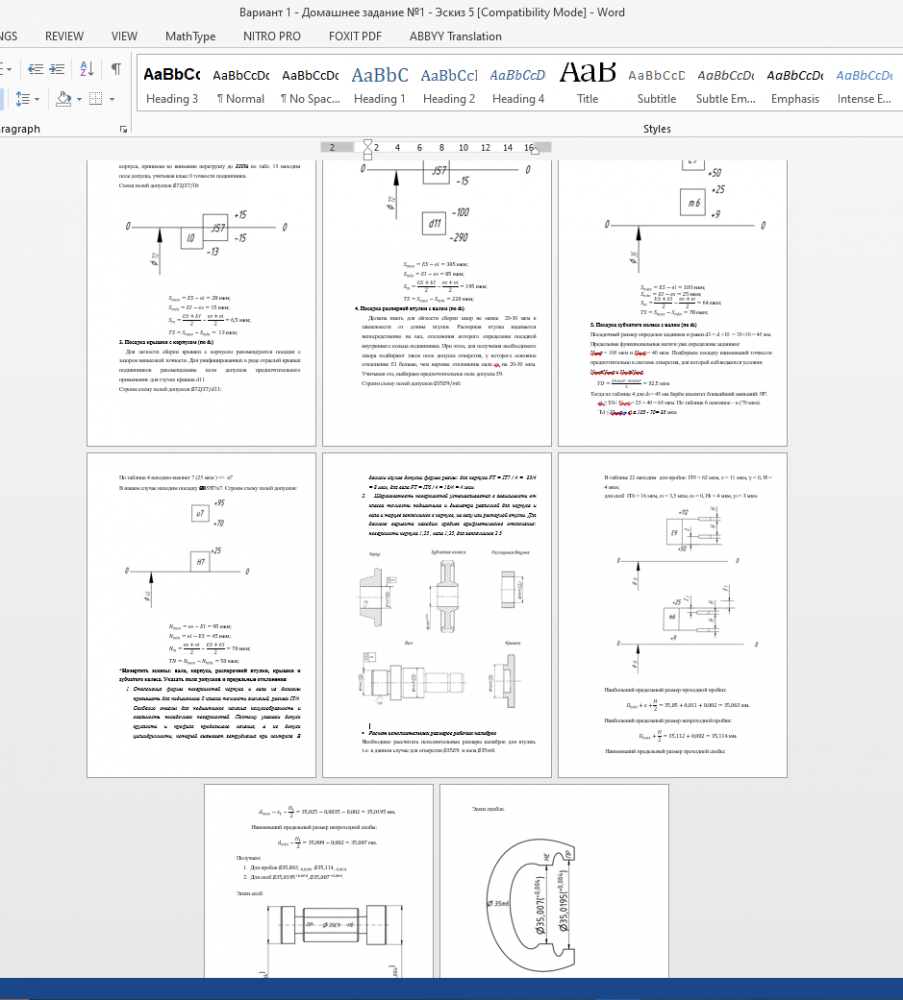Open the REVIEW ribbon tab
The width and height of the screenshot is (903, 1000).
[64, 36]
